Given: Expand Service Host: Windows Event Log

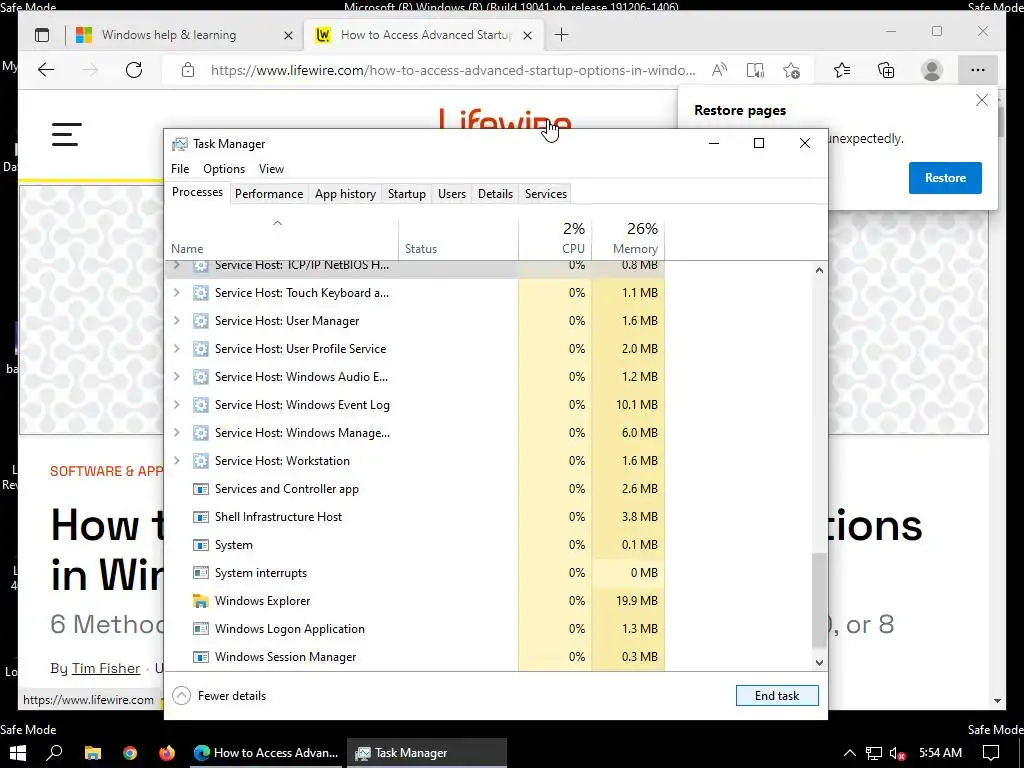Looking at the screenshot, I should pos(176,405).
